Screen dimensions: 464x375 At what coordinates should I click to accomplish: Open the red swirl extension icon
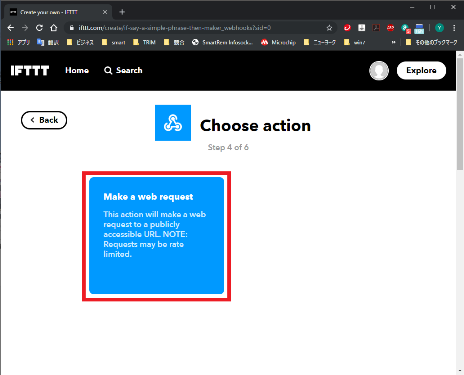point(347,28)
